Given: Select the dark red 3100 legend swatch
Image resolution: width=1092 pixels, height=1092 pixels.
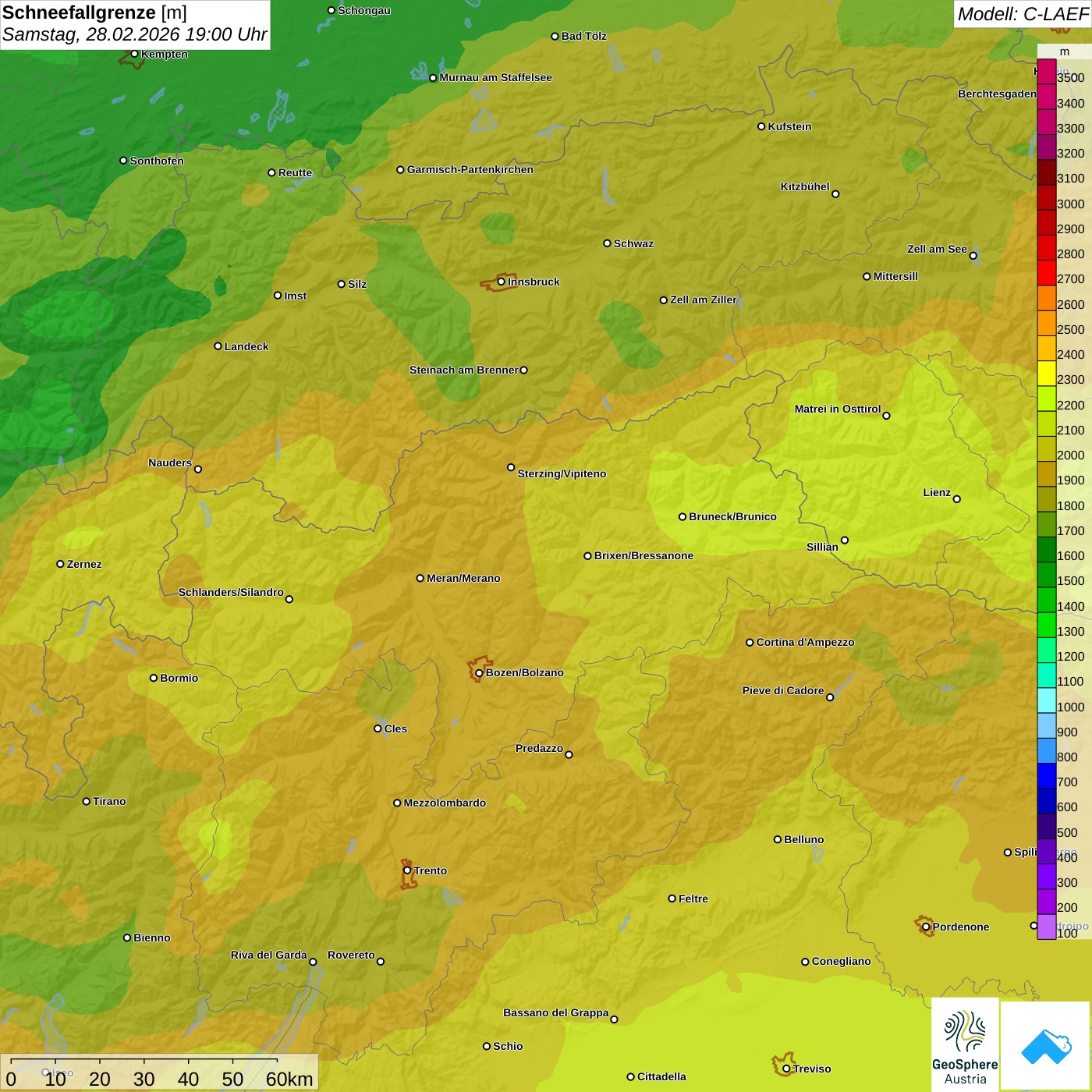Looking at the screenshot, I should point(1046,172).
